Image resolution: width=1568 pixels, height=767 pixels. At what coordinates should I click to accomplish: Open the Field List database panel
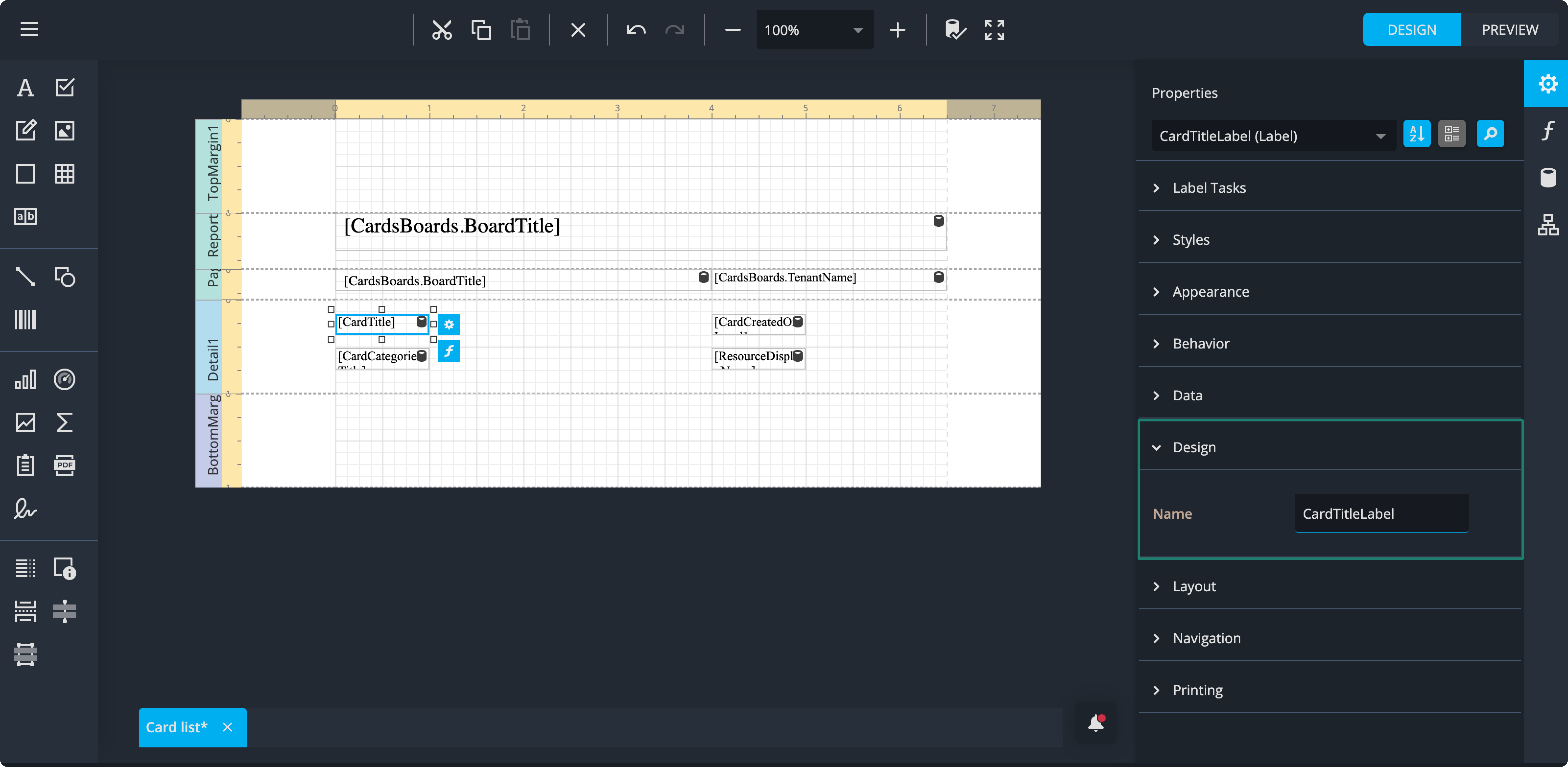tap(1548, 178)
